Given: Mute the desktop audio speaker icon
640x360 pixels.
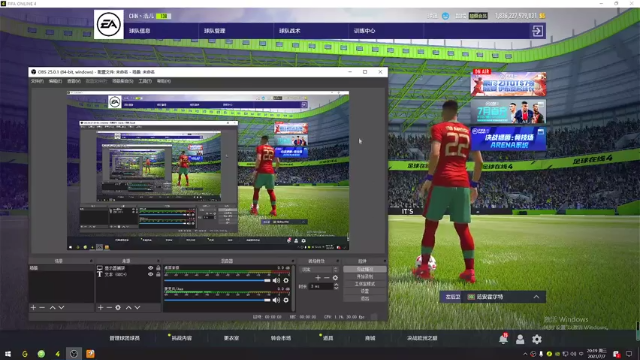Looking at the screenshot, I should tap(276, 280).
